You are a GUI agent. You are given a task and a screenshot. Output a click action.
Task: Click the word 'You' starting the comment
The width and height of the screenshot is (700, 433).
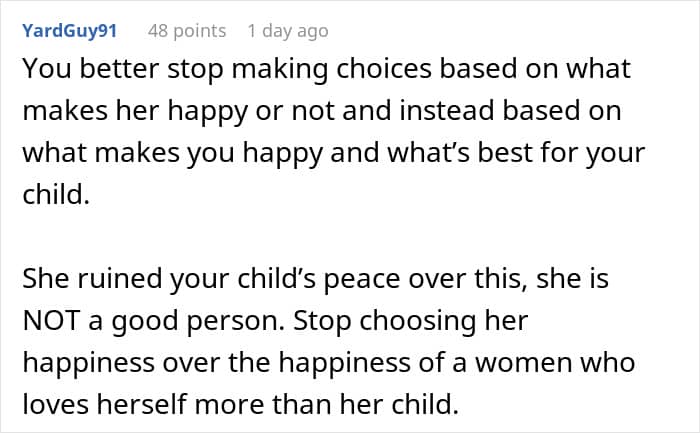point(43,69)
